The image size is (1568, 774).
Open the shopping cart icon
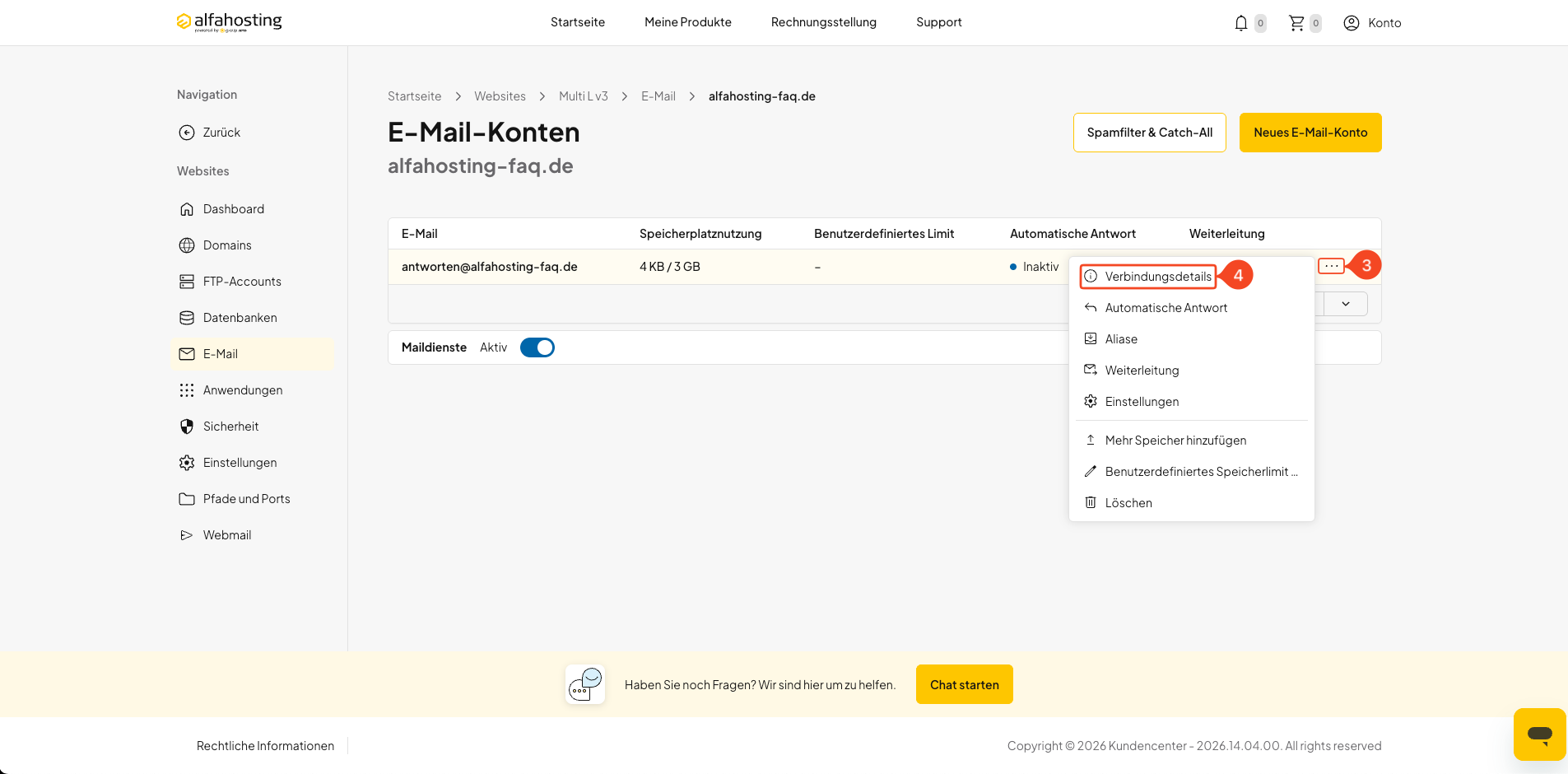[x=1296, y=23]
